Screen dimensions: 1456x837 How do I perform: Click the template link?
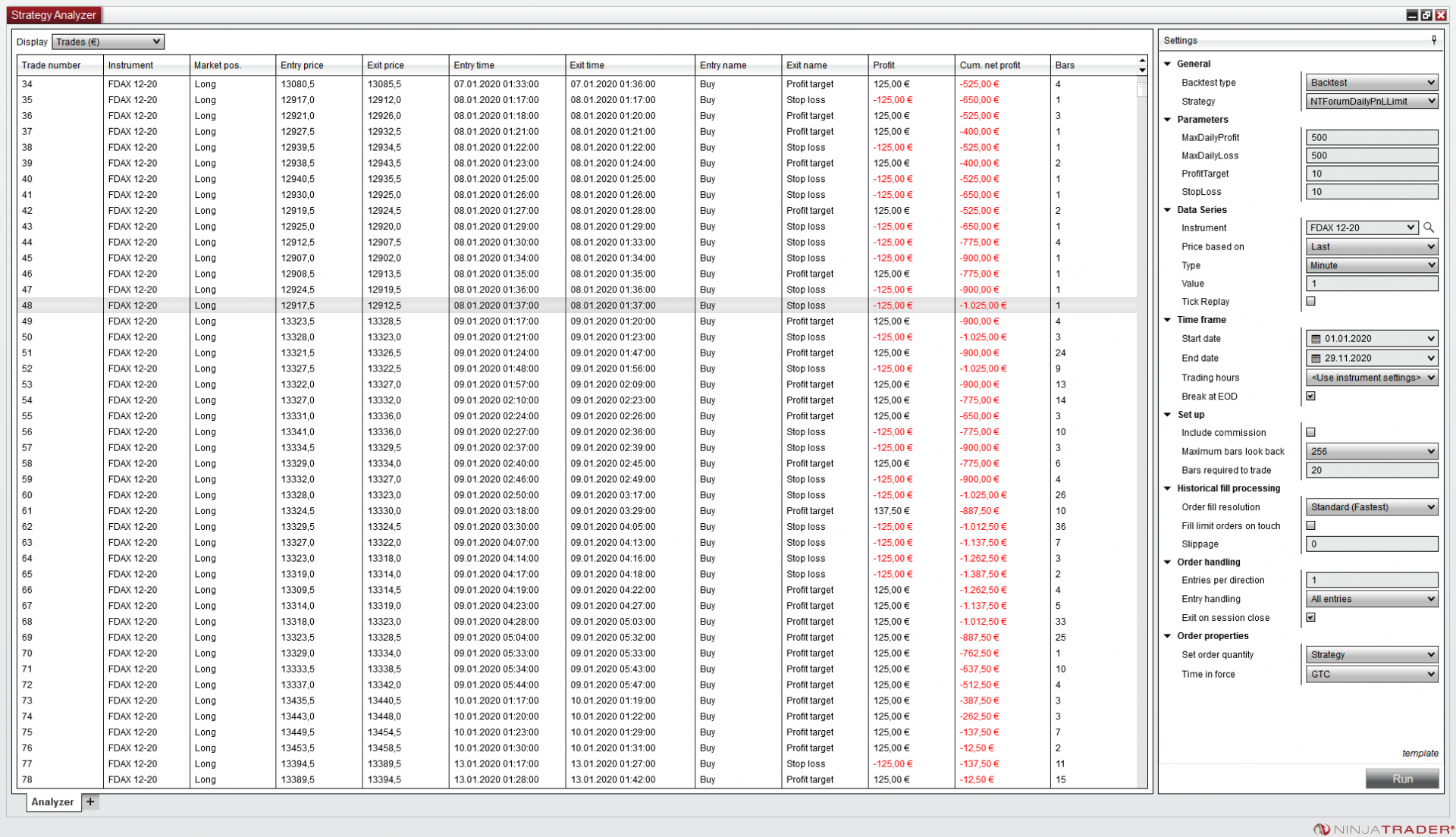click(1420, 753)
